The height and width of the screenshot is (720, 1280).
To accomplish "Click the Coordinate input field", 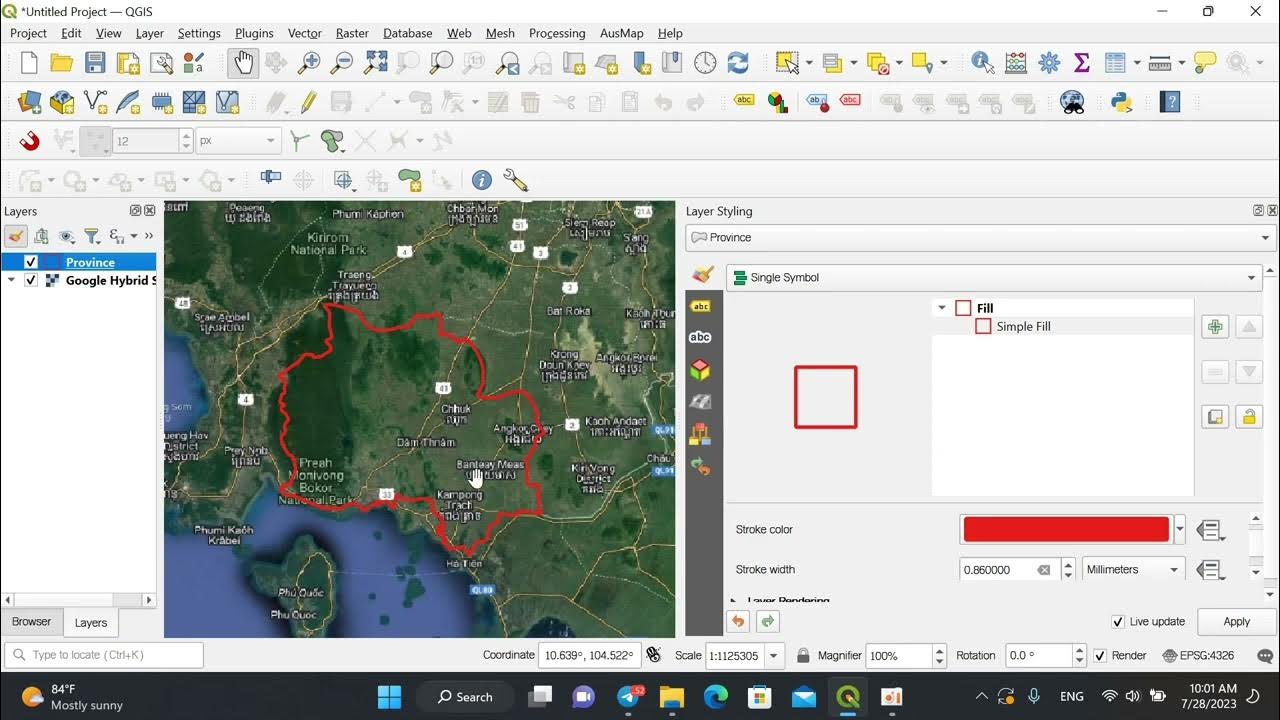I will tap(589, 656).
